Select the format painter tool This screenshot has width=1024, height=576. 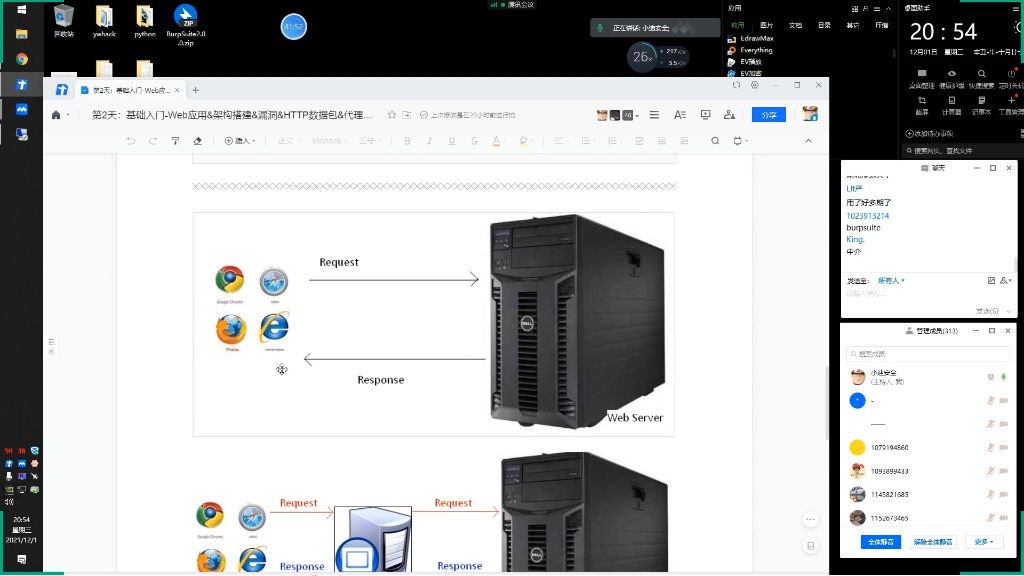coord(175,141)
